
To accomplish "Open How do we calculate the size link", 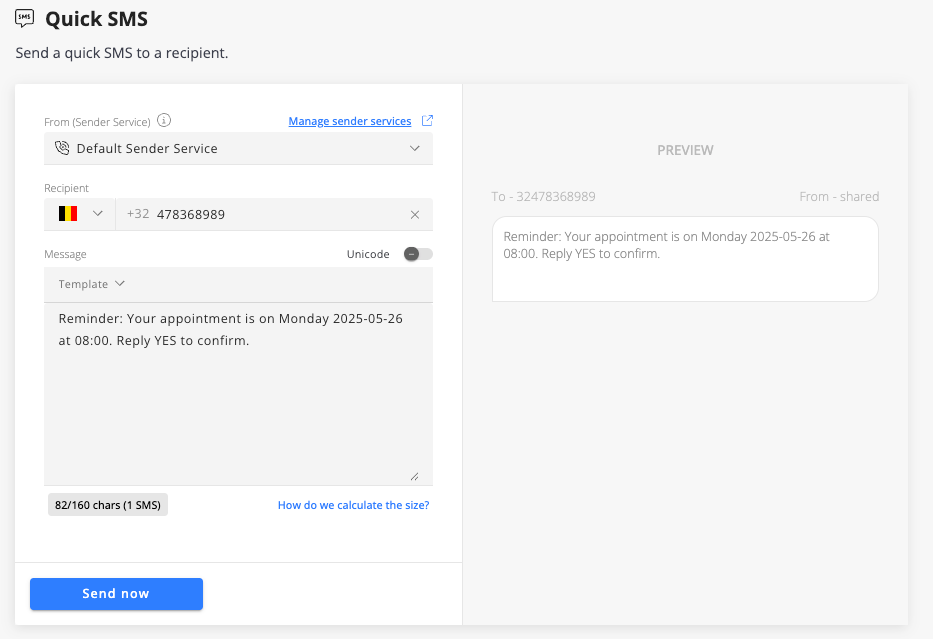I will coord(353,505).
